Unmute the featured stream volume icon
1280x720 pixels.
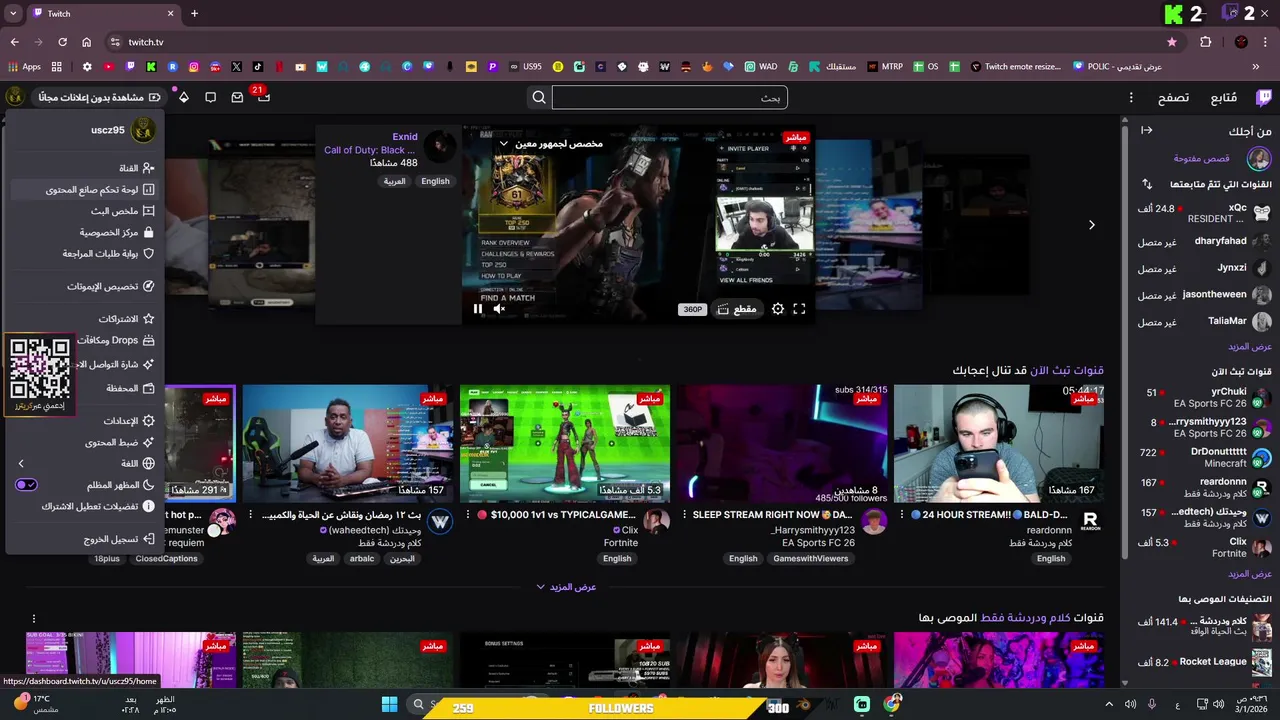[499, 309]
